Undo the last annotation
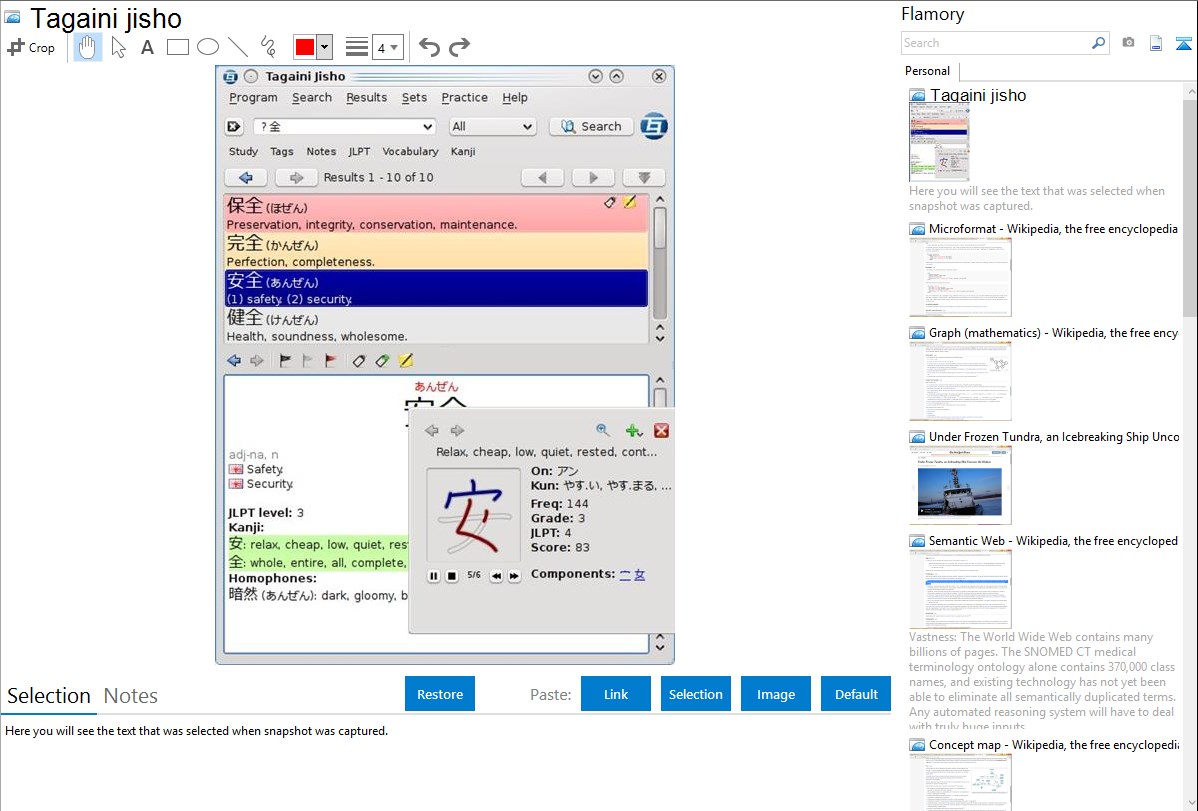Image resolution: width=1198 pixels, height=811 pixels. click(x=429, y=47)
